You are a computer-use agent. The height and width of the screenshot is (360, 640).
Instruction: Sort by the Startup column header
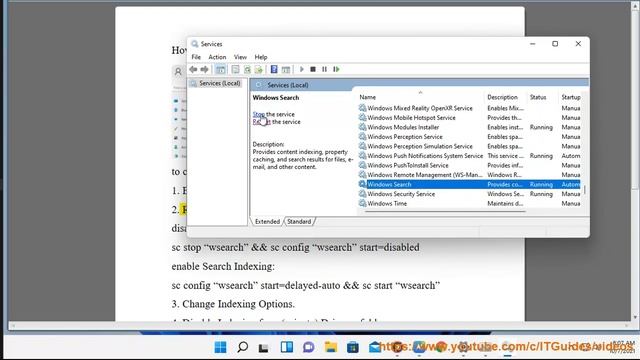tap(571, 97)
